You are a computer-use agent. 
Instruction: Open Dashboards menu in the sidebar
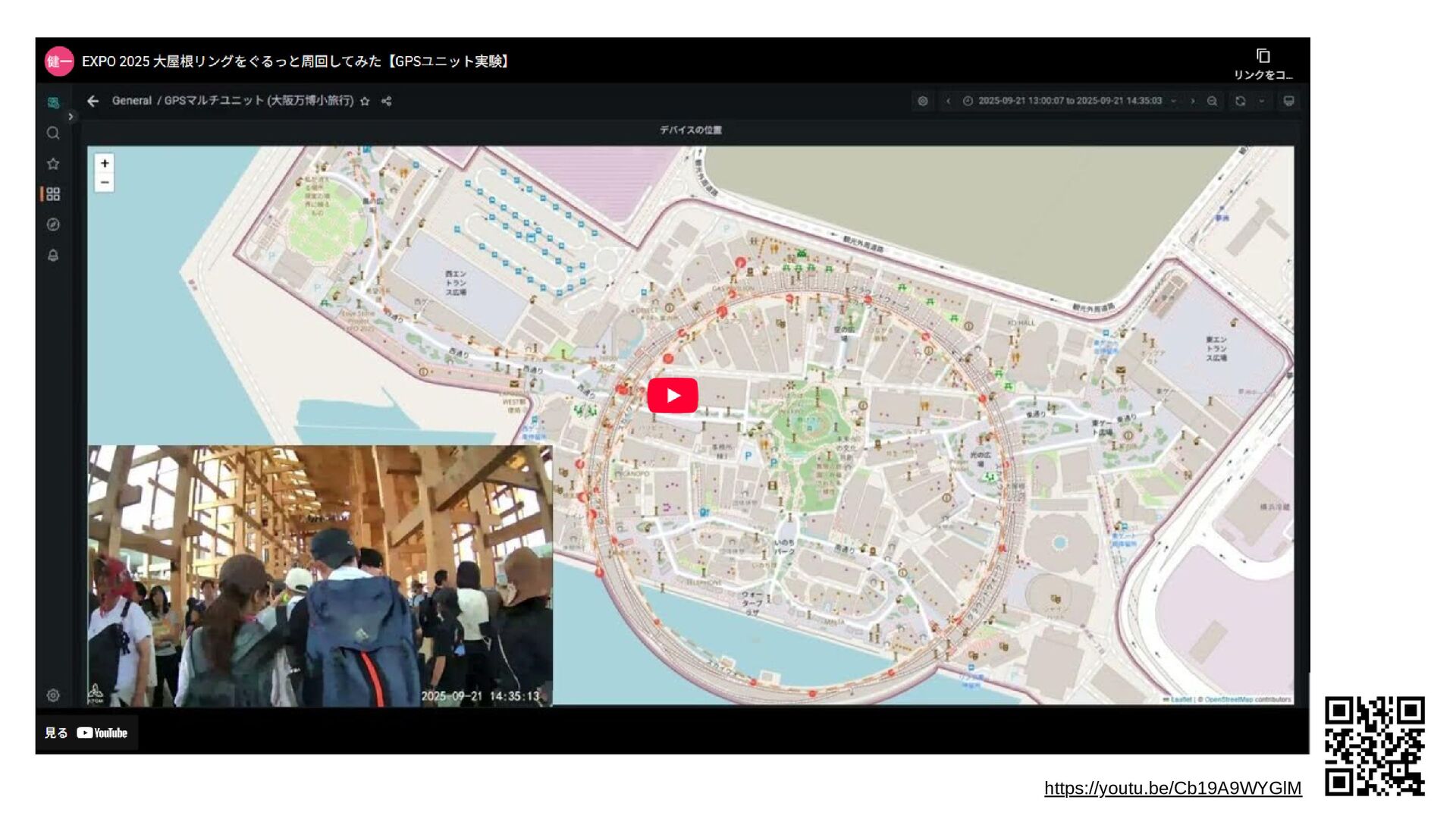click(x=53, y=194)
